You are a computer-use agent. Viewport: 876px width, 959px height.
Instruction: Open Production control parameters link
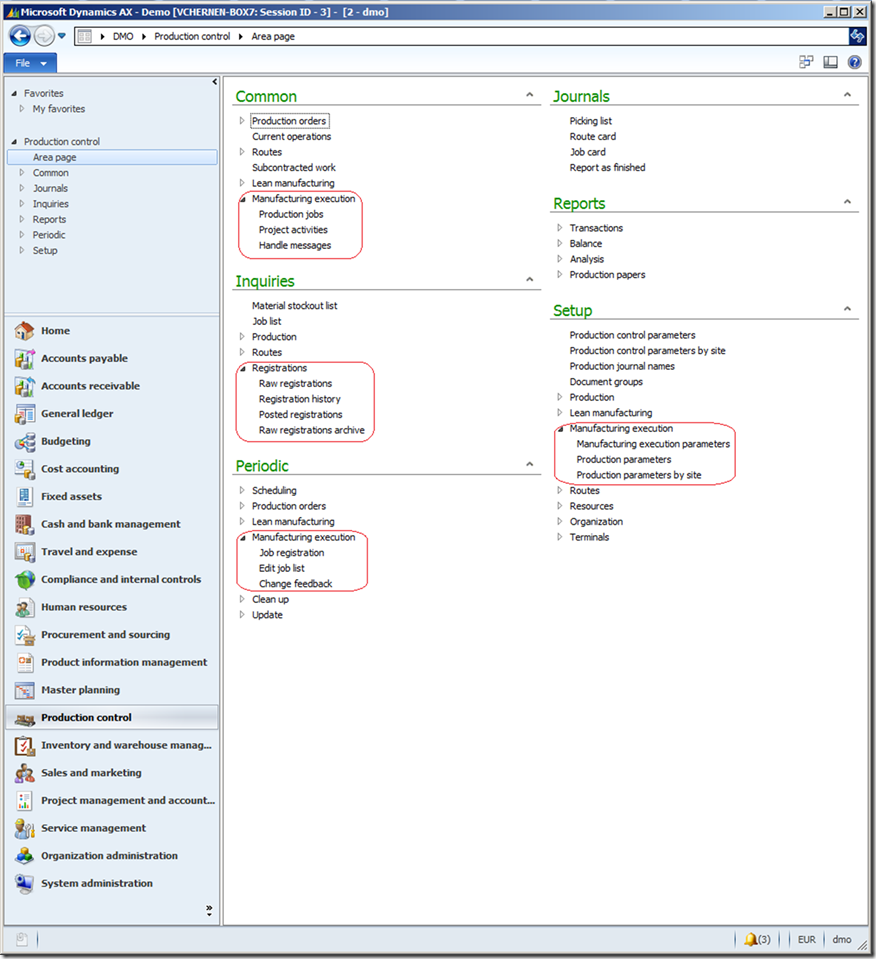coord(632,335)
